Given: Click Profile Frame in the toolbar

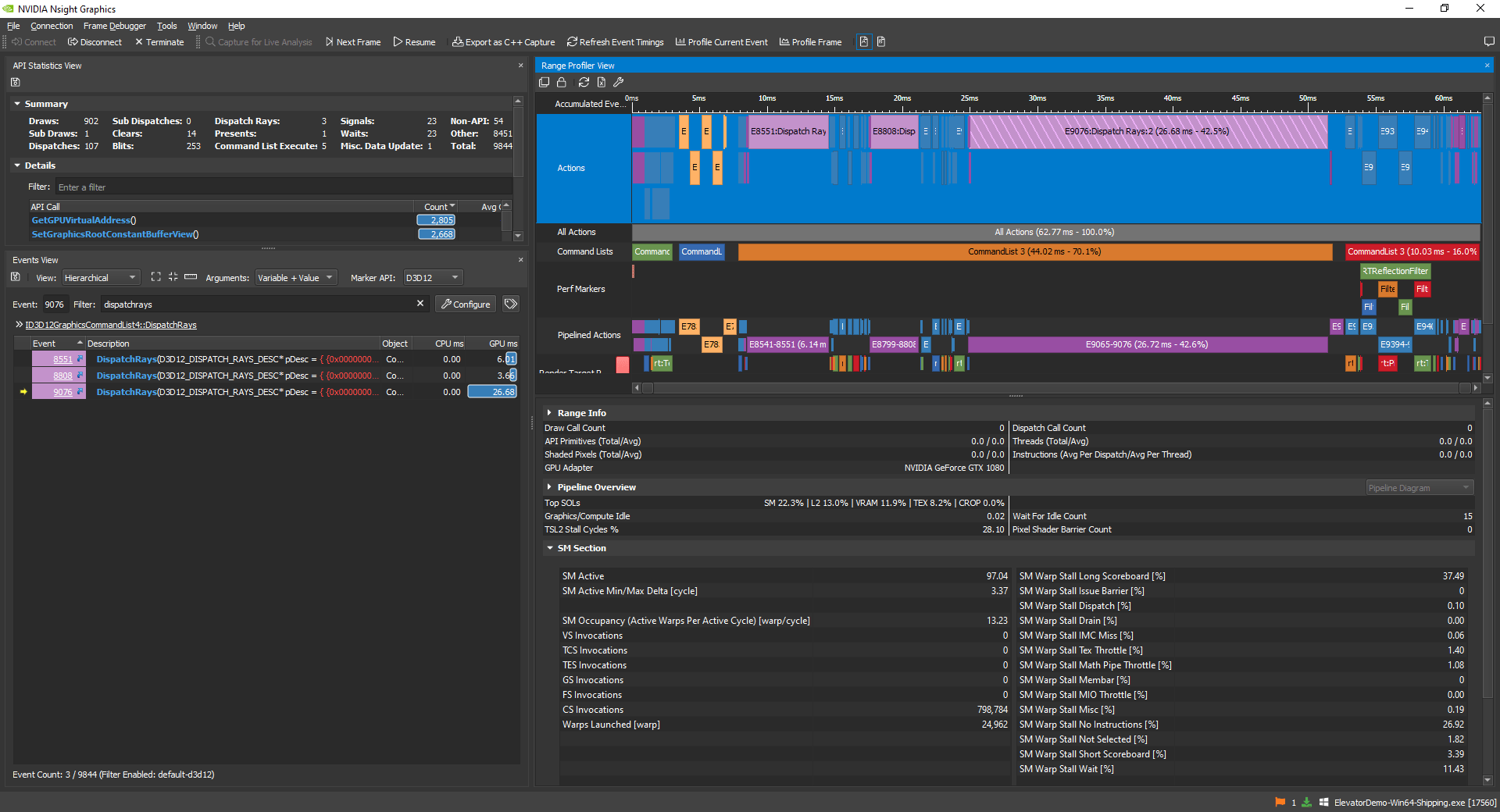Looking at the screenshot, I should tap(811, 42).
